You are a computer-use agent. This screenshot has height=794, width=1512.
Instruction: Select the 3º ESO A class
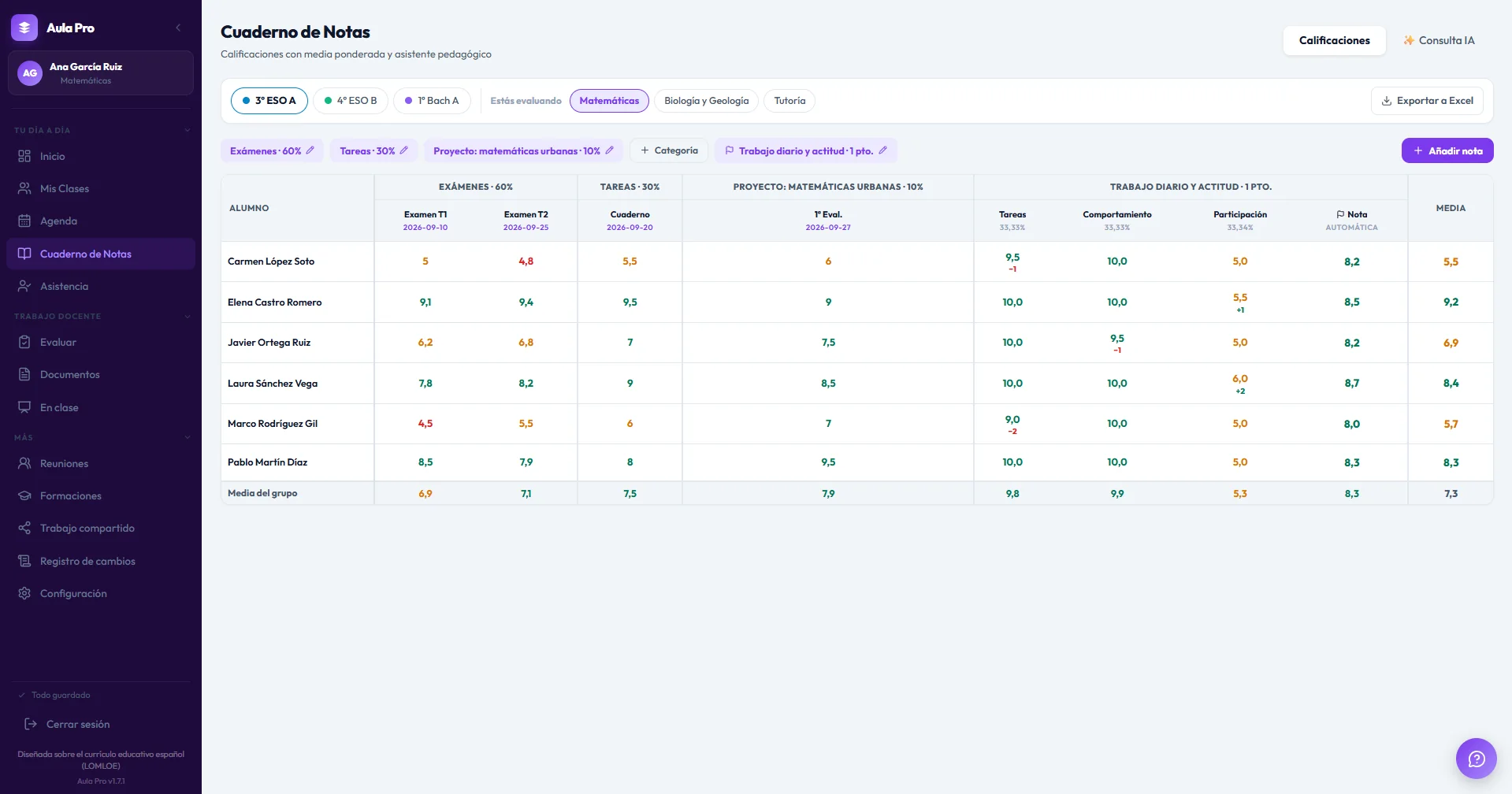269,101
